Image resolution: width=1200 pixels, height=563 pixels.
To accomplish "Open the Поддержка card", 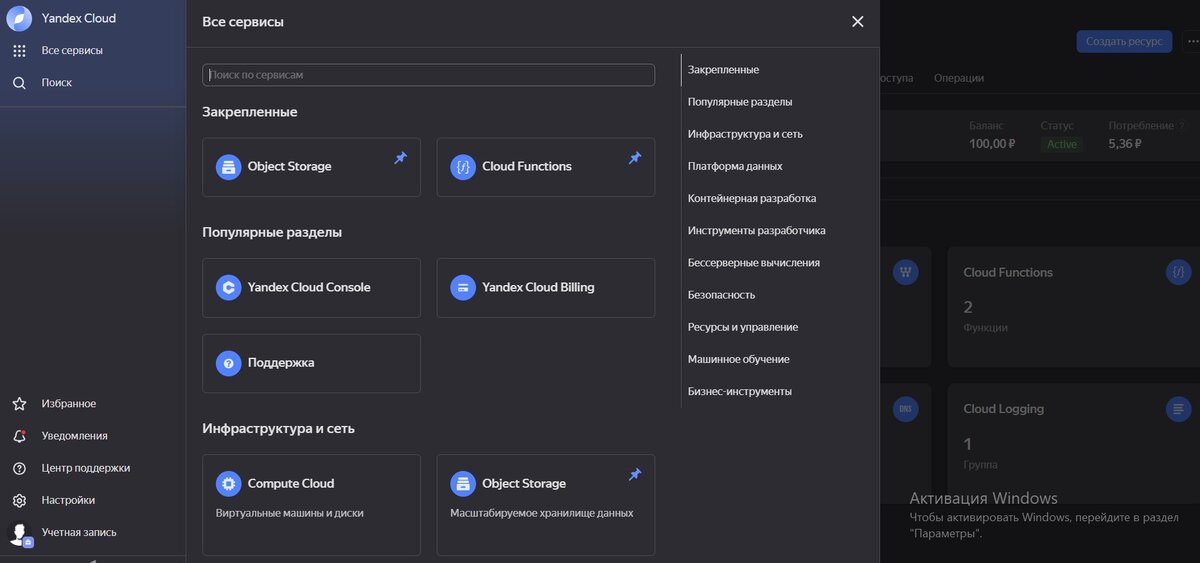I will coord(311,363).
